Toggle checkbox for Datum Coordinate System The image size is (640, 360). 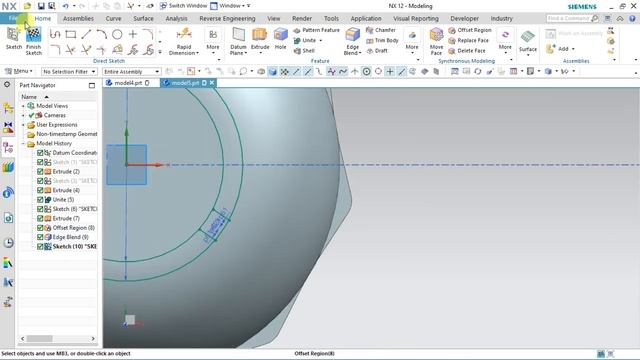[x=40, y=153]
